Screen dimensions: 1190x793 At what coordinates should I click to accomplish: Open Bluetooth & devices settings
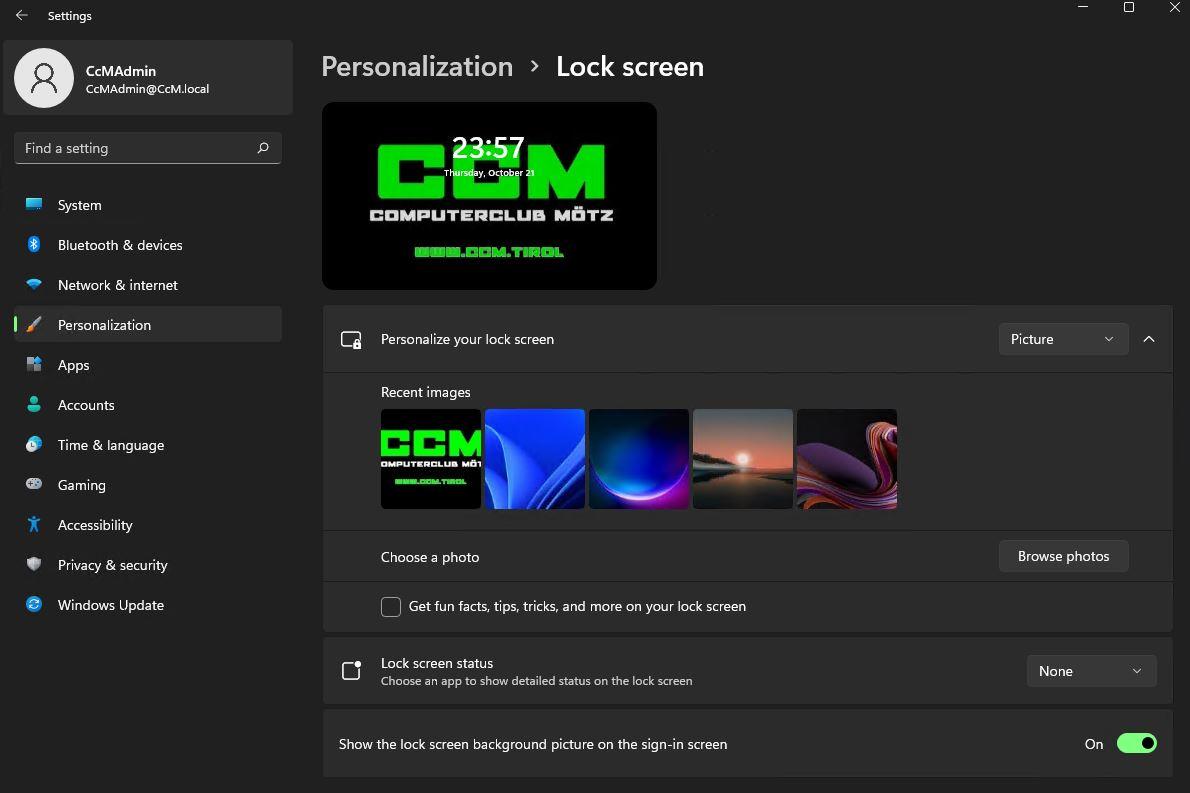point(148,245)
